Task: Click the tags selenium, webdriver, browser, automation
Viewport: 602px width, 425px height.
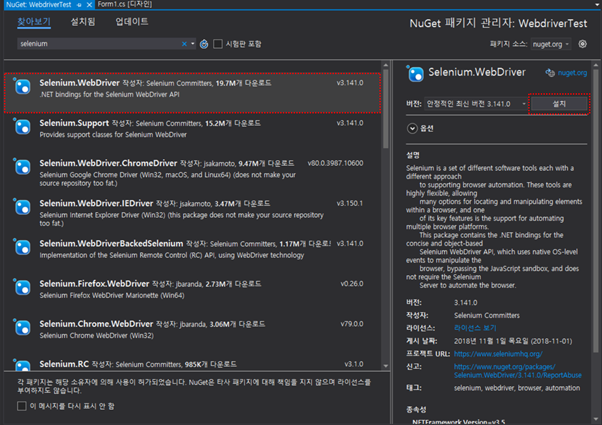Action: [x=517, y=388]
